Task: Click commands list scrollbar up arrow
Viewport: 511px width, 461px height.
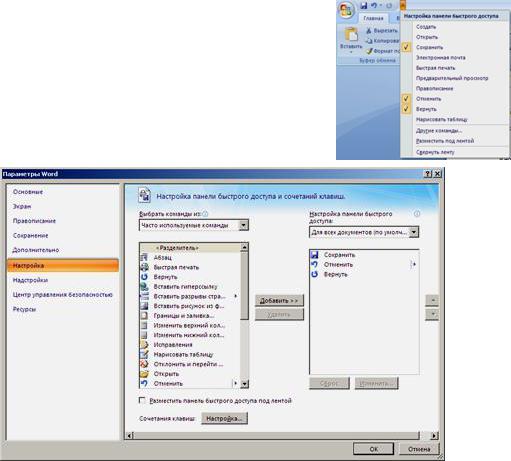Action: [x=244, y=247]
